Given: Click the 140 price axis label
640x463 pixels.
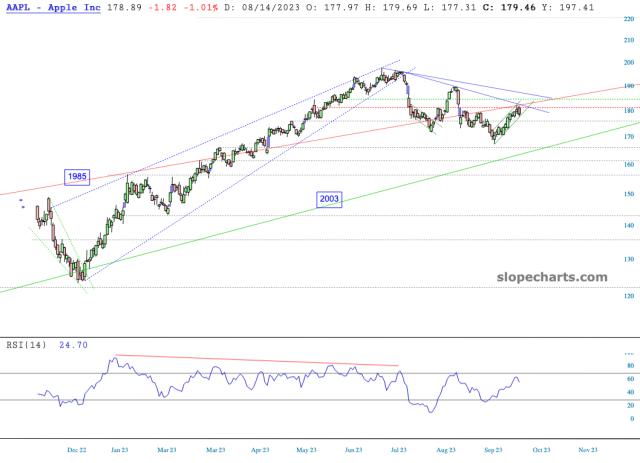Looking at the screenshot, I should tap(629, 225).
